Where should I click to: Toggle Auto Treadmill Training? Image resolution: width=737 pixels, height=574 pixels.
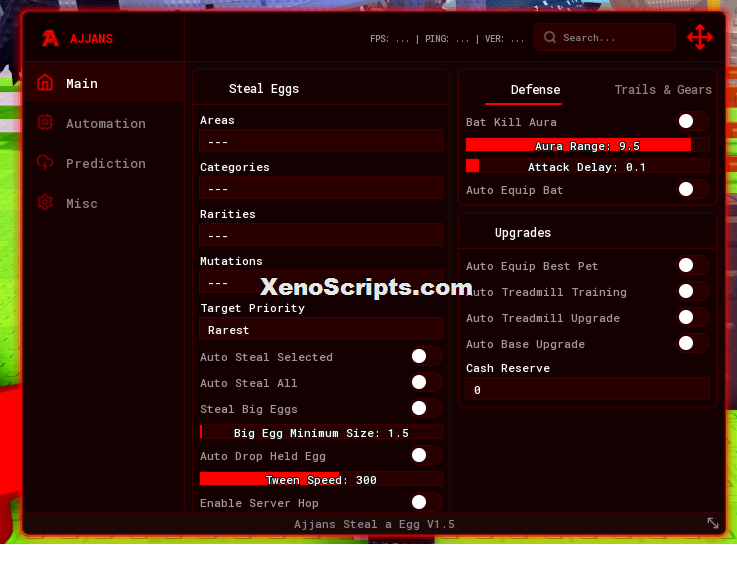[x=693, y=291]
